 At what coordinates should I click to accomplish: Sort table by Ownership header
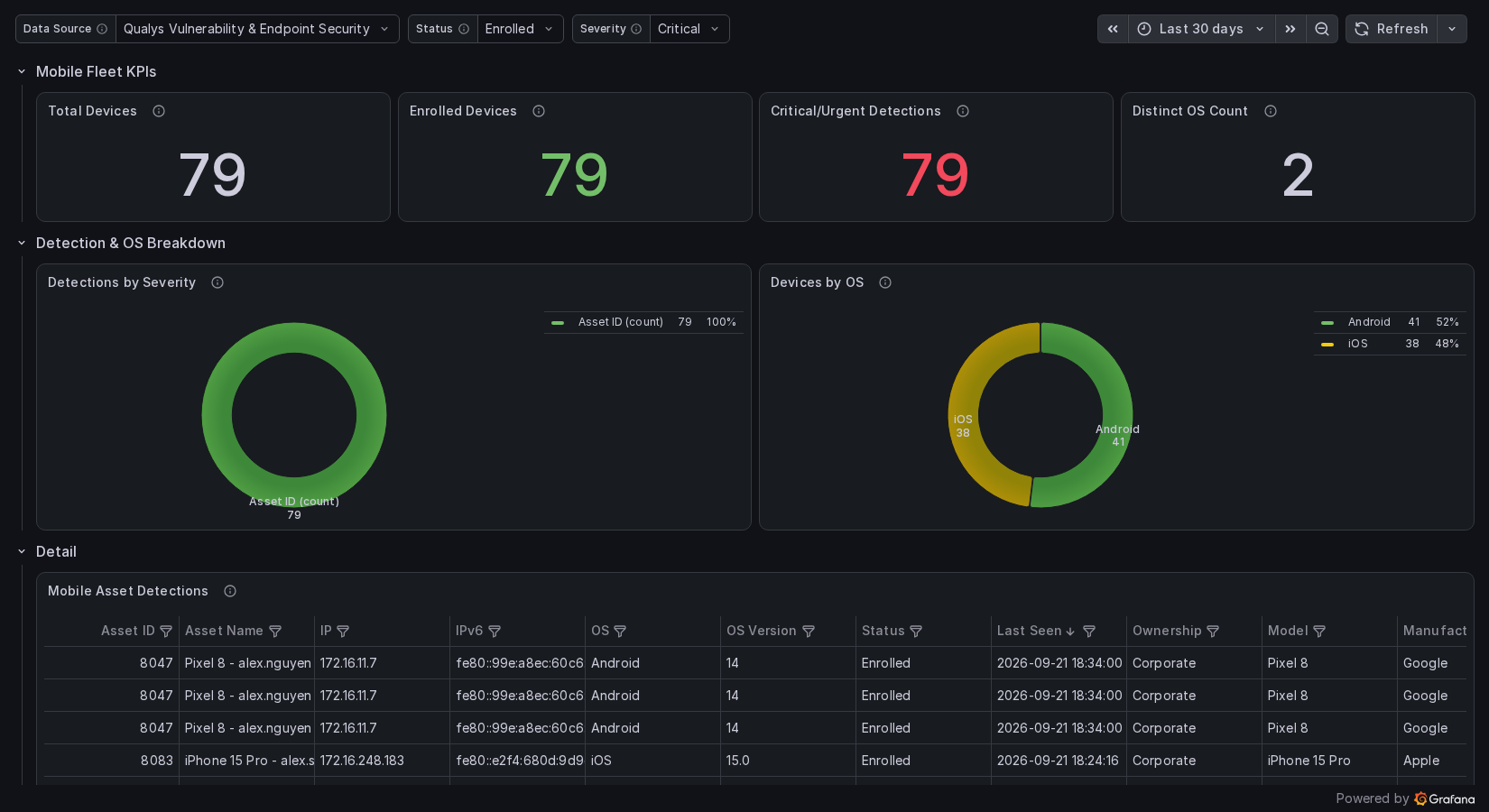point(1167,631)
